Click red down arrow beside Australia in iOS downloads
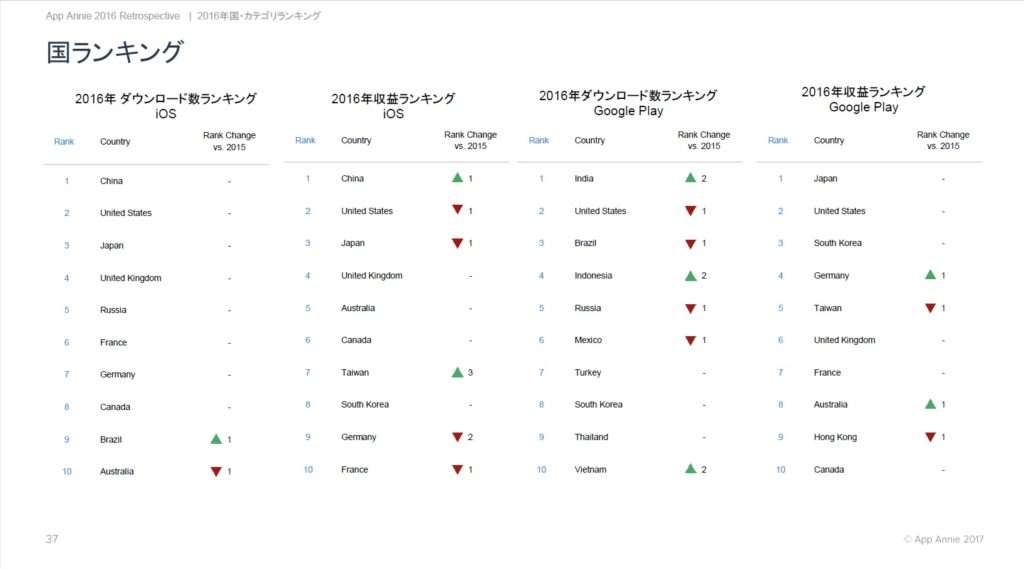This screenshot has height=569, width=1024. pyautogui.click(x=215, y=472)
